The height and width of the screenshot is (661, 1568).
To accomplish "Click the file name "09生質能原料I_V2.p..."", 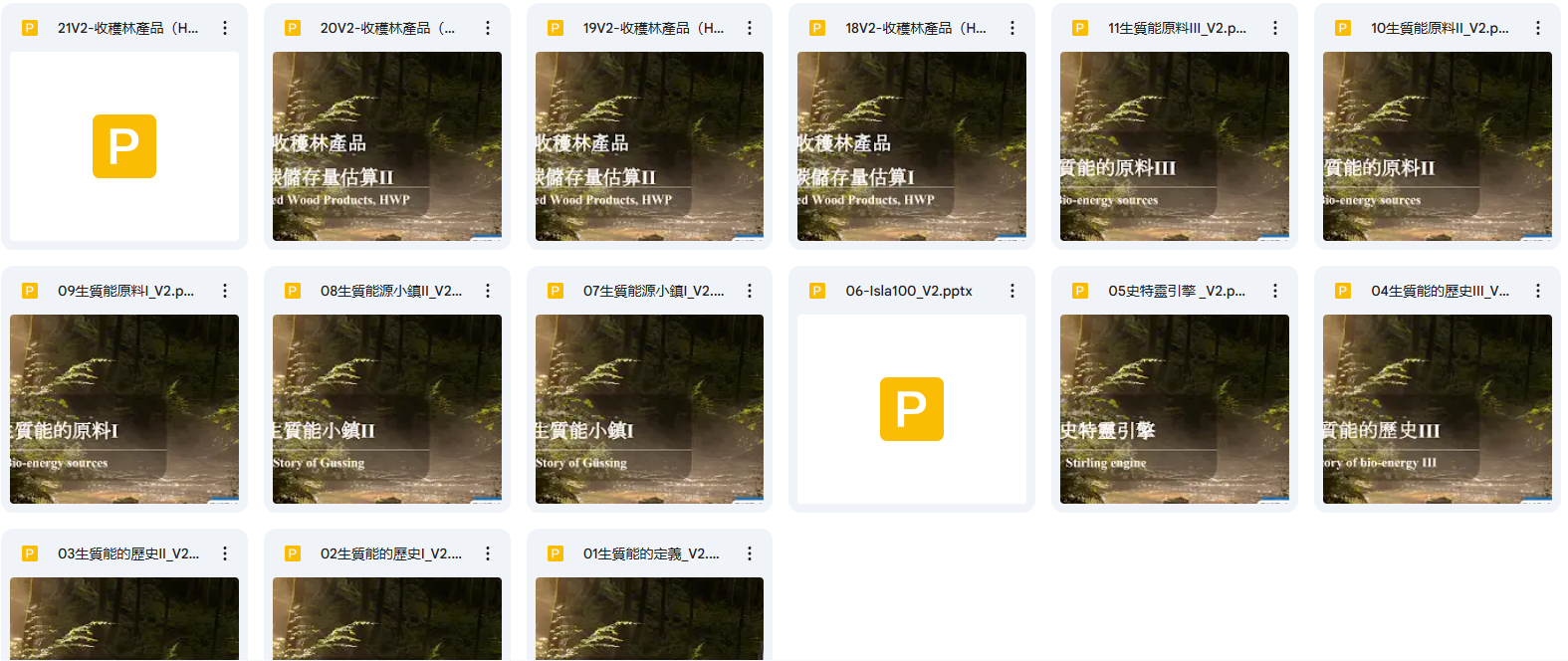I will tap(125, 291).
